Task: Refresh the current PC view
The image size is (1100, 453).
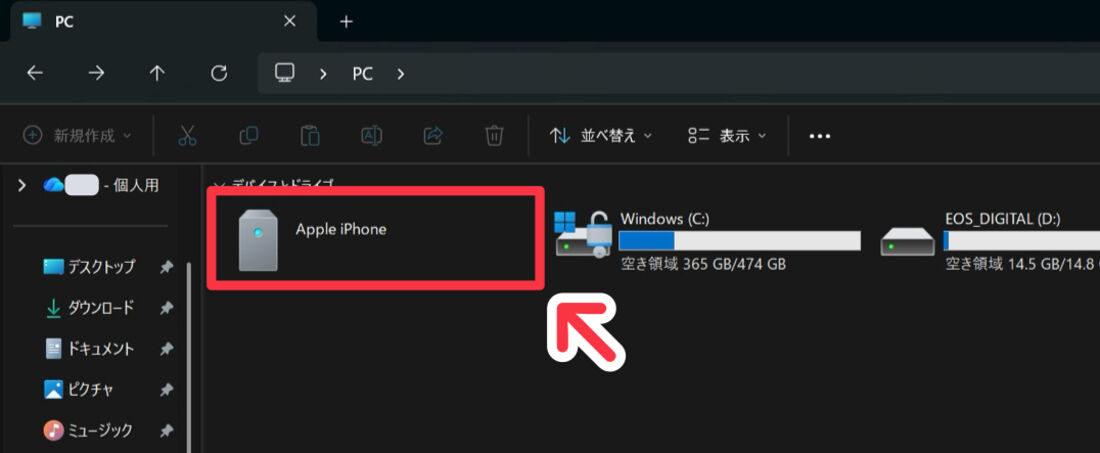Action: [219, 73]
